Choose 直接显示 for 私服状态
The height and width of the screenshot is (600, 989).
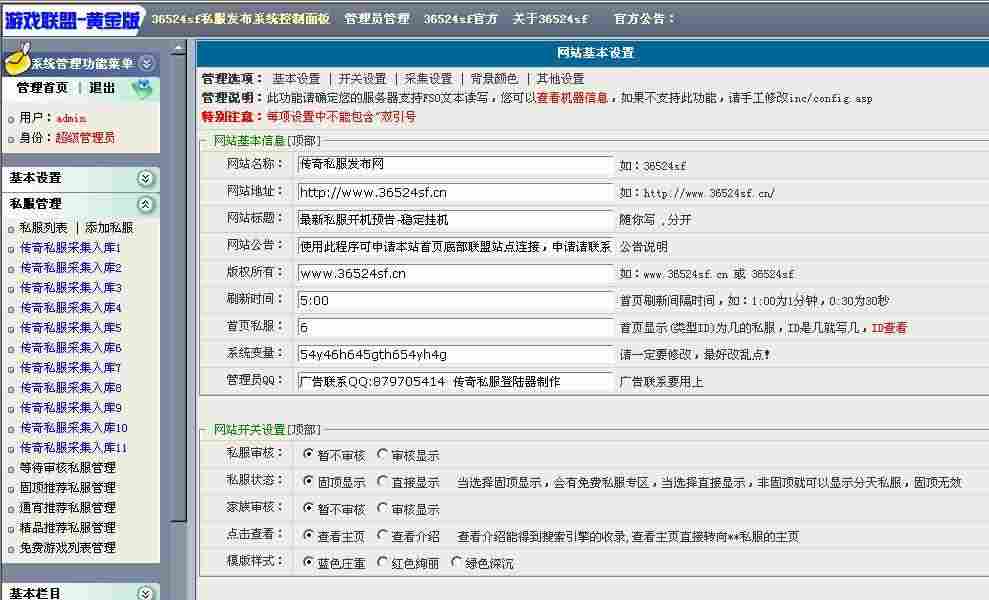[383, 481]
